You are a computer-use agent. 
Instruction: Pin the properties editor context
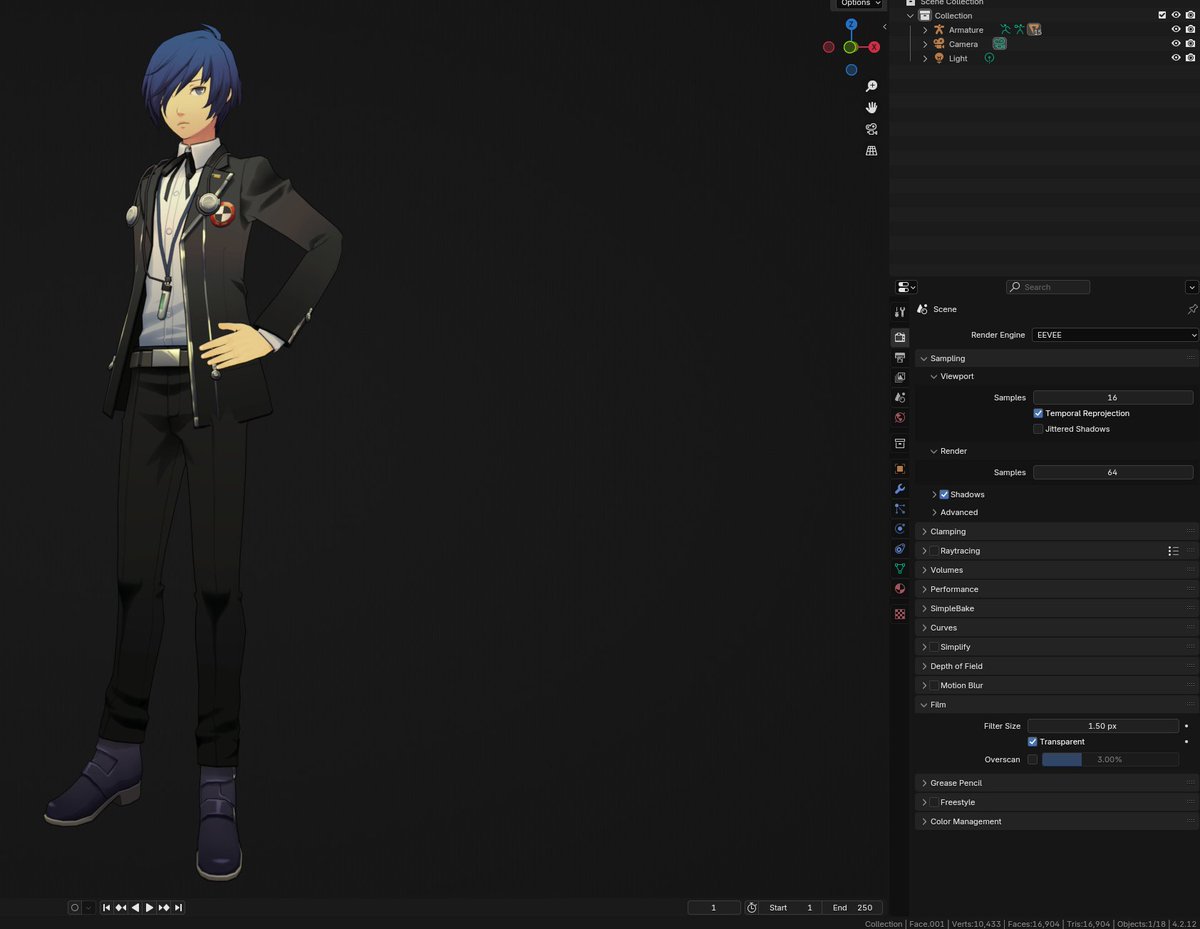pos(1191,310)
